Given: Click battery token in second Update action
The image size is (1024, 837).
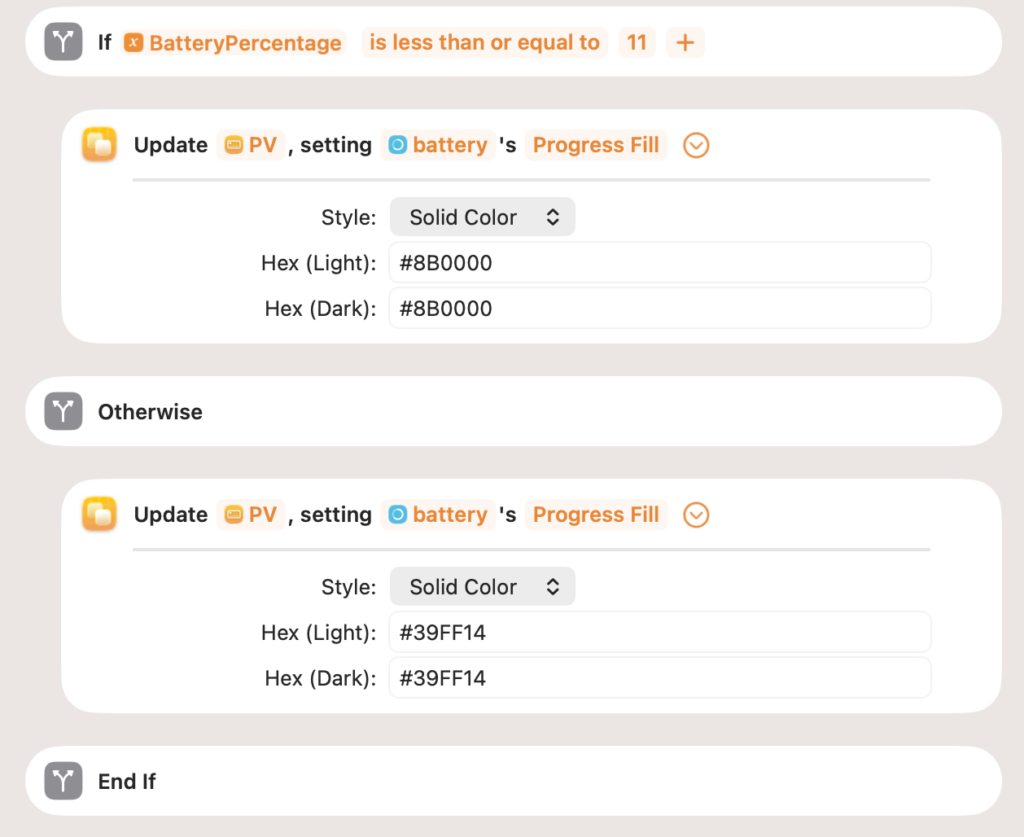Looking at the screenshot, I should tap(438, 514).
